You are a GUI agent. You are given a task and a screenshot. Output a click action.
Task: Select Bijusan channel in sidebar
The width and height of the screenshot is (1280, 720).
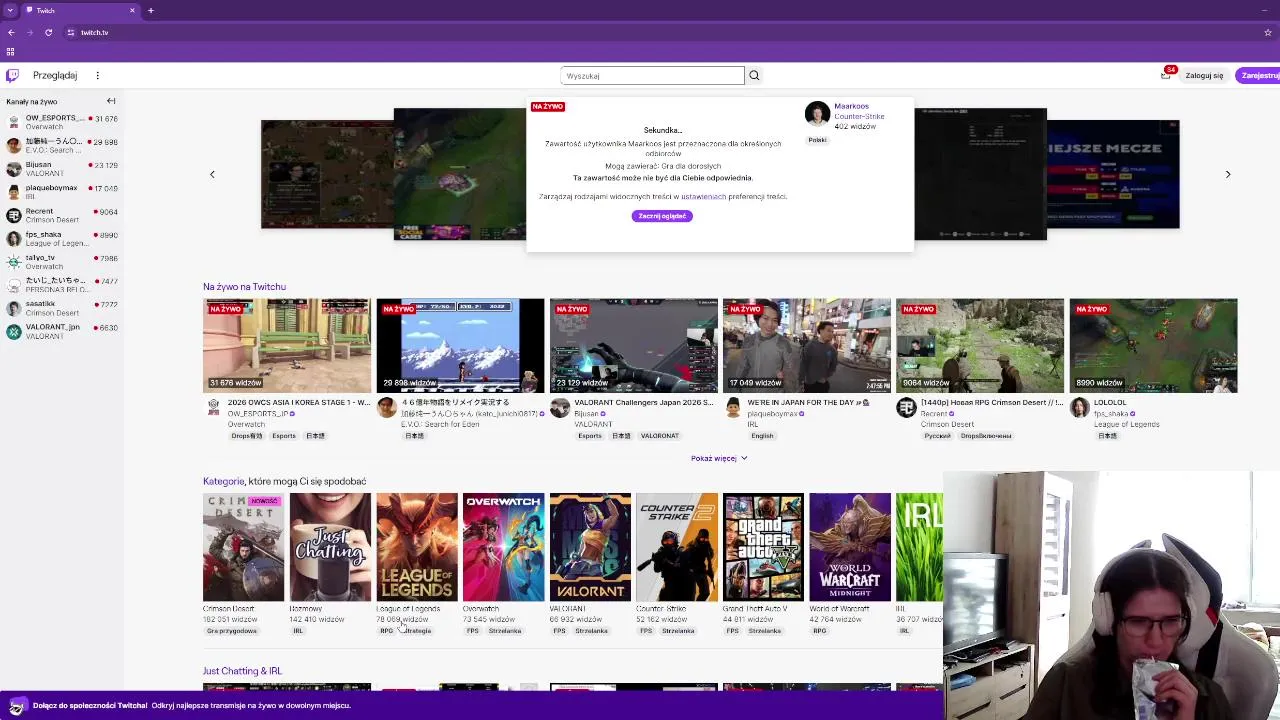coord(62,168)
